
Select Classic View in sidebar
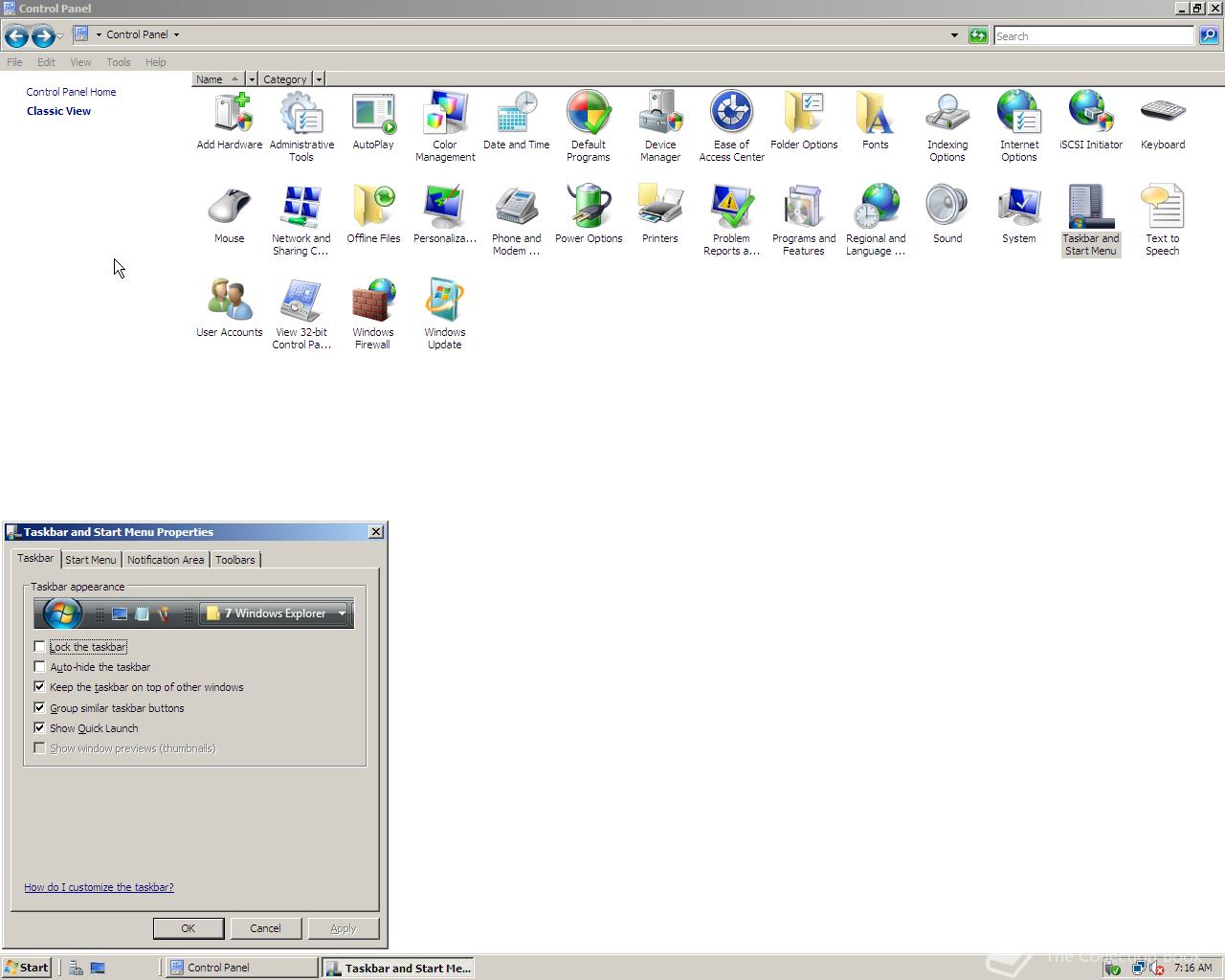click(x=58, y=111)
